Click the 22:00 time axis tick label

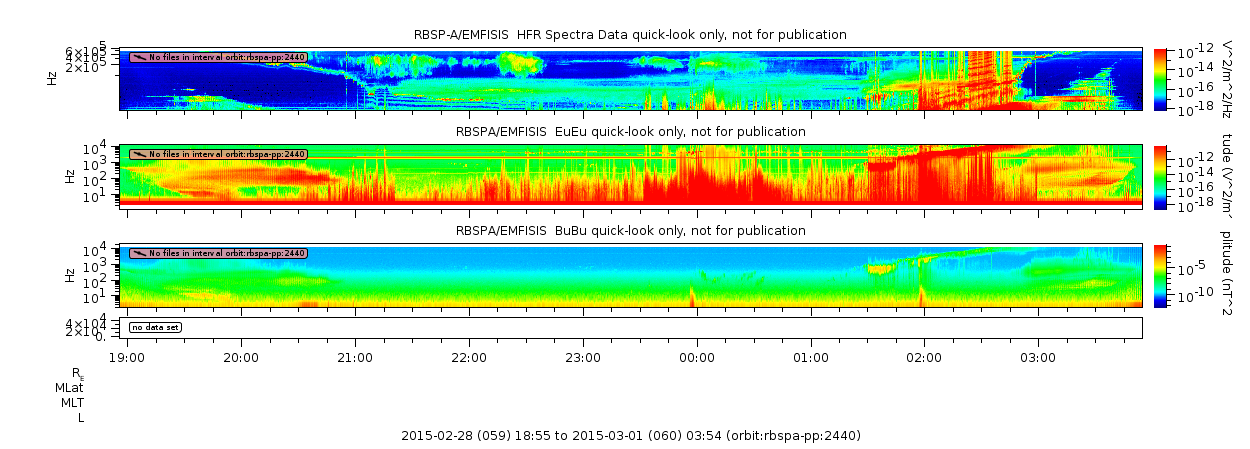pyautogui.click(x=469, y=357)
